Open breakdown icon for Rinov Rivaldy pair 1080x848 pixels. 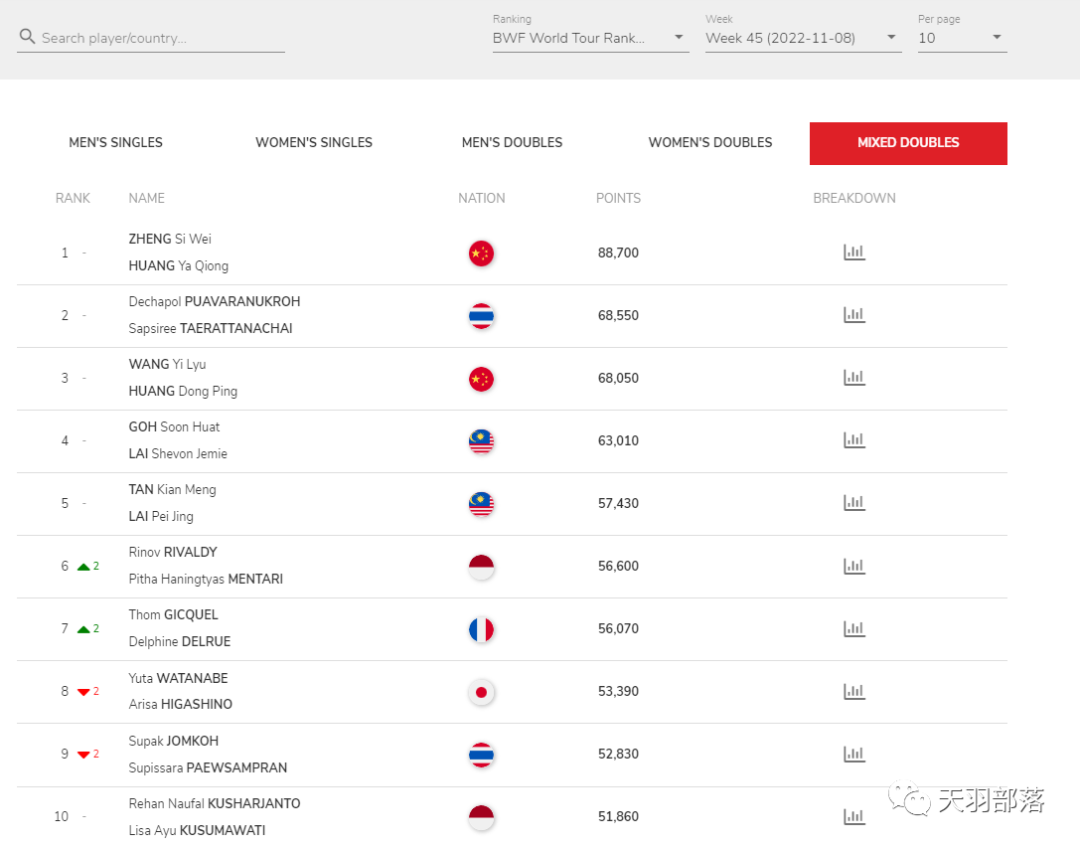(x=854, y=566)
